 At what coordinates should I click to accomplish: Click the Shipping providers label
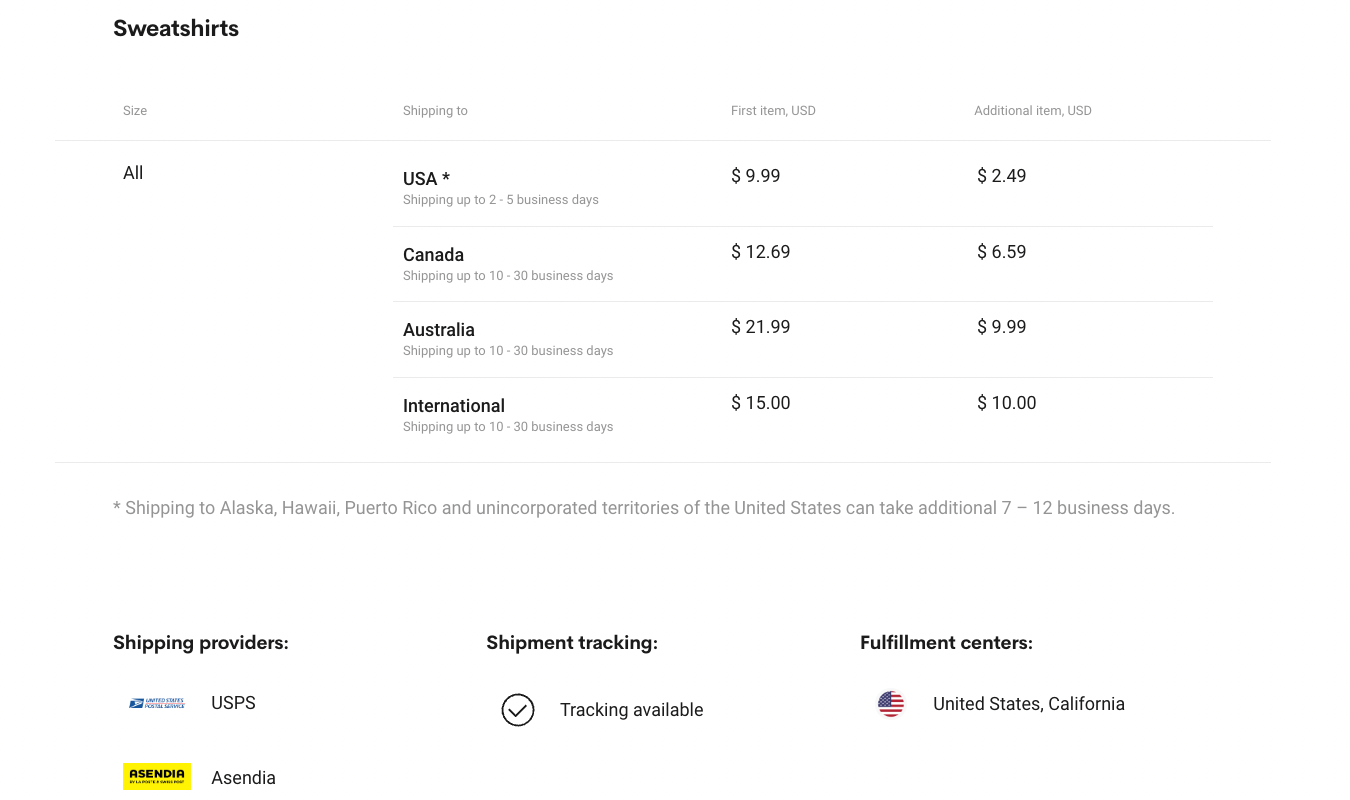click(x=200, y=642)
